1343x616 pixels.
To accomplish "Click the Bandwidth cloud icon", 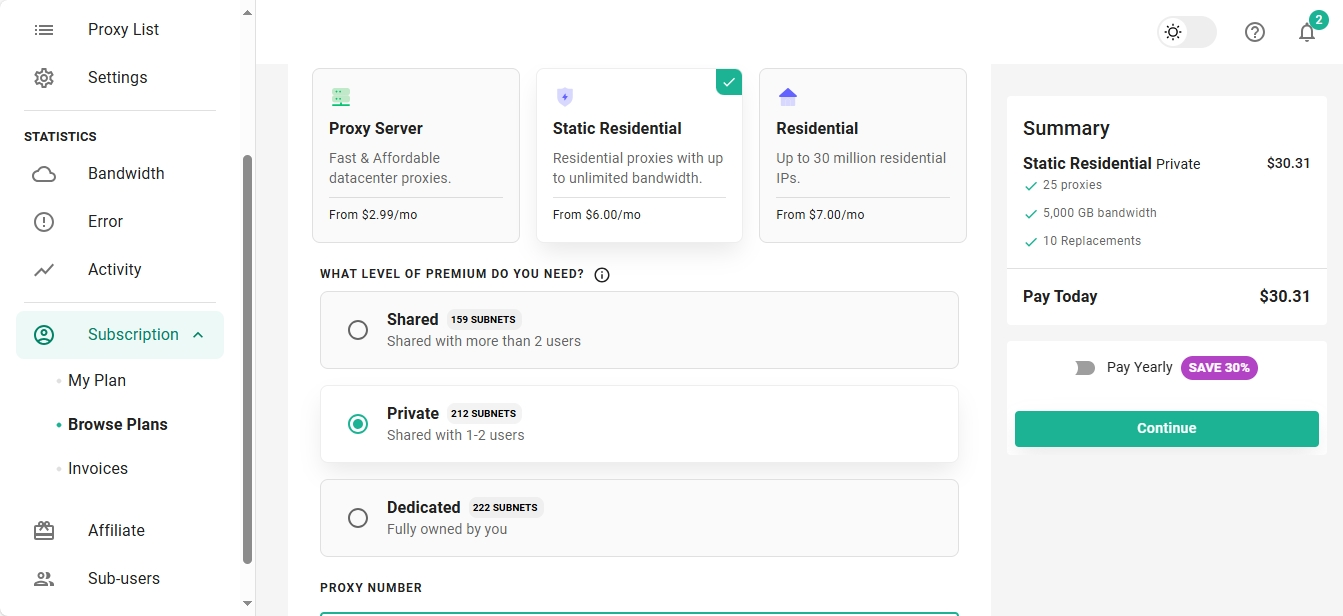I will (x=44, y=174).
